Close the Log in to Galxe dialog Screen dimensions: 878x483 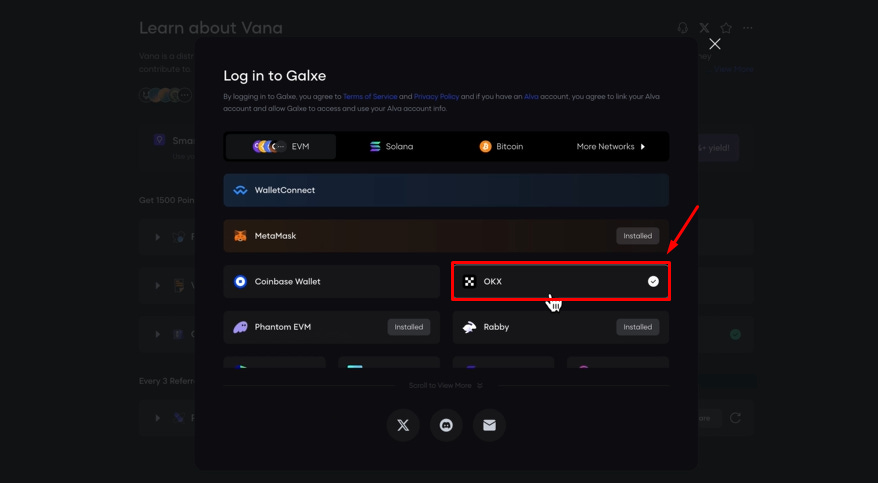coord(714,44)
